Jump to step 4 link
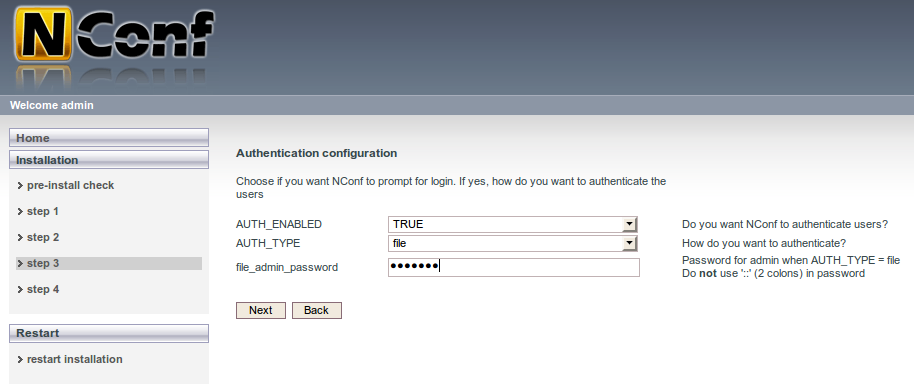The image size is (914, 392). pyautogui.click(x=43, y=289)
